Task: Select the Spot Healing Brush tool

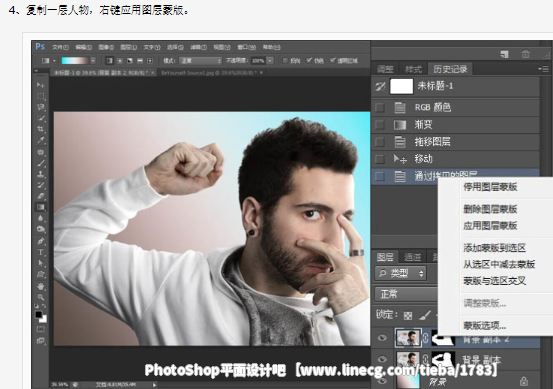Action: tap(41, 152)
